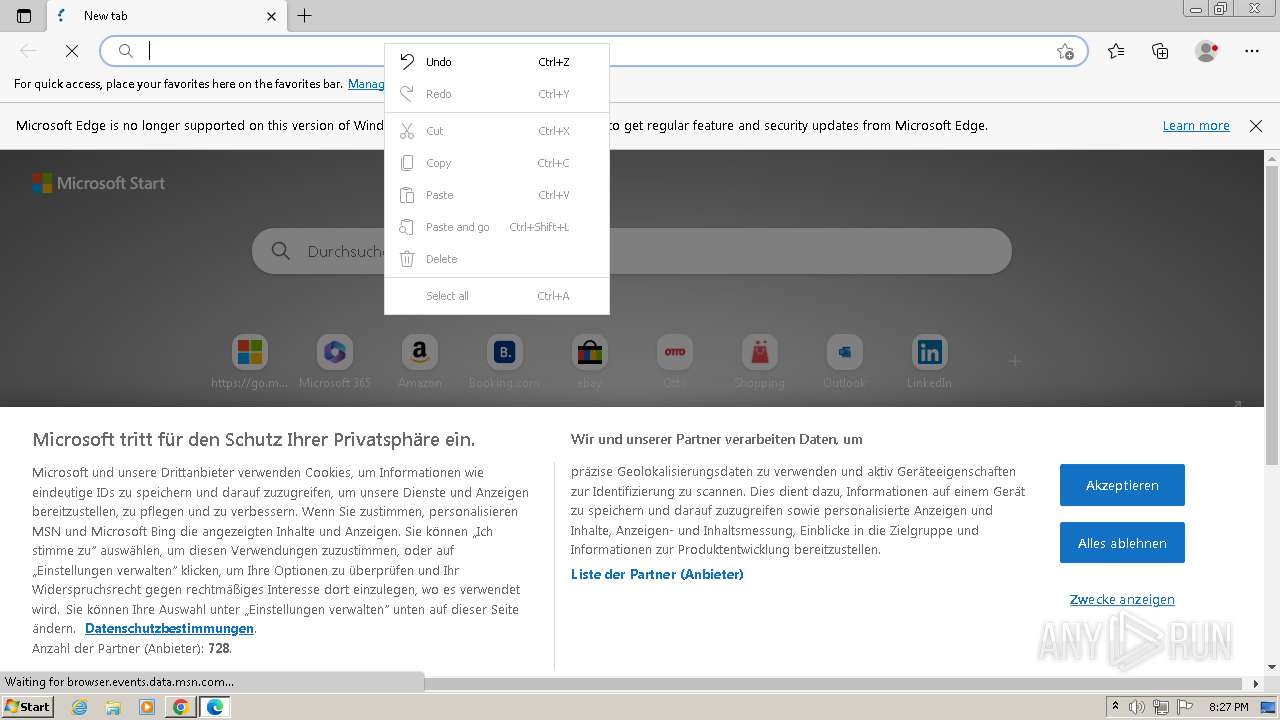1280x720 pixels.
Task: Click the volume icon in system tray
Action: coord(1137,707)
